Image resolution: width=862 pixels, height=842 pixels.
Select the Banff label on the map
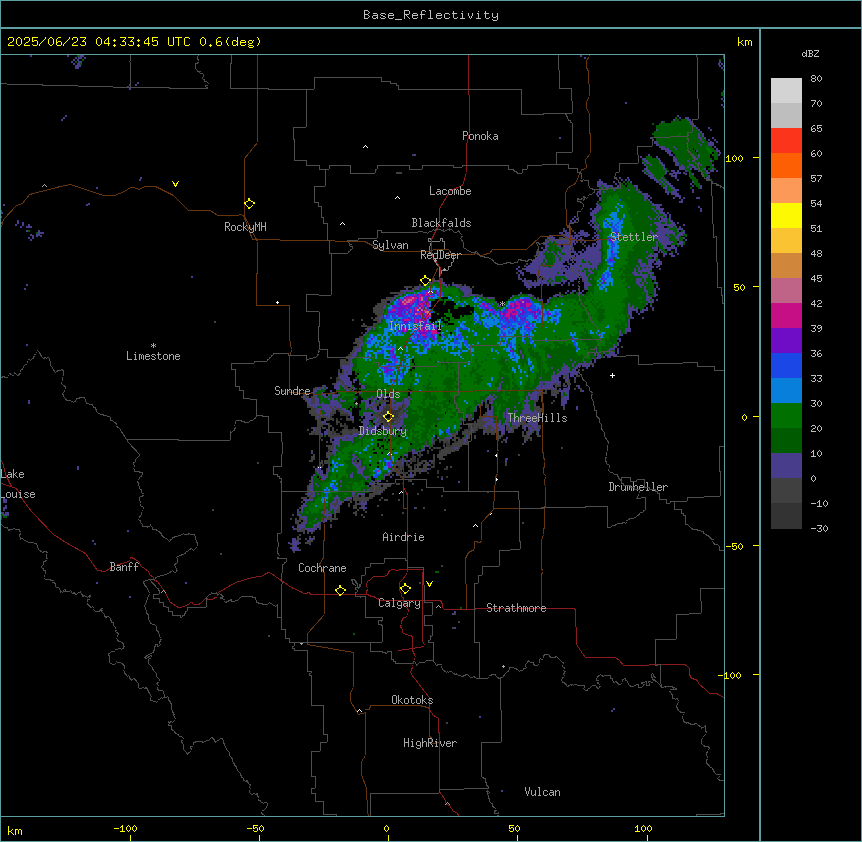click(x=124, y=567)
